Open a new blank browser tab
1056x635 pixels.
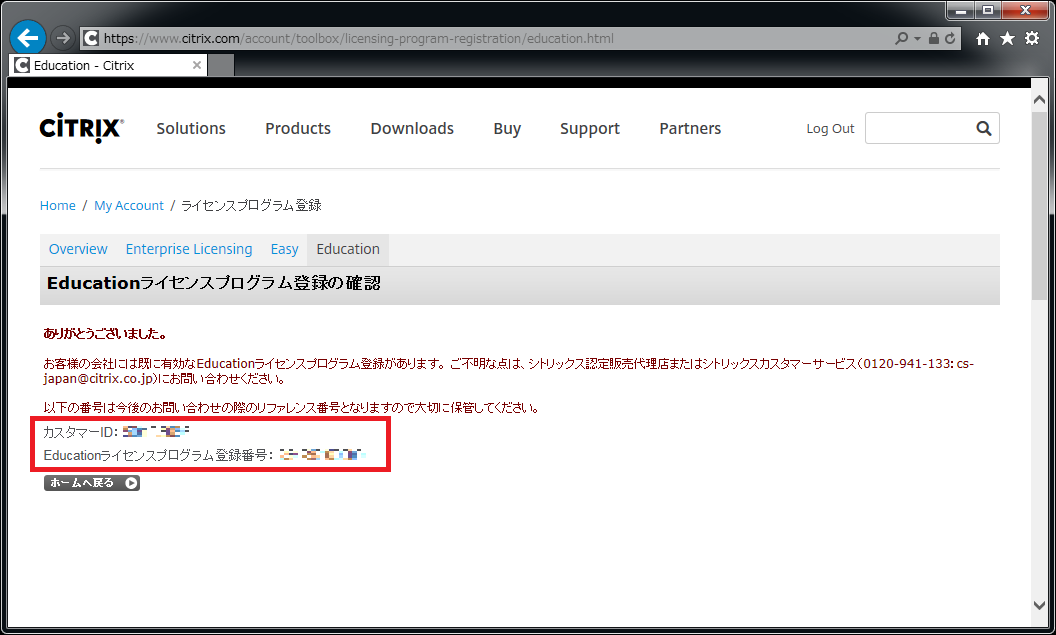pos(221,66)
